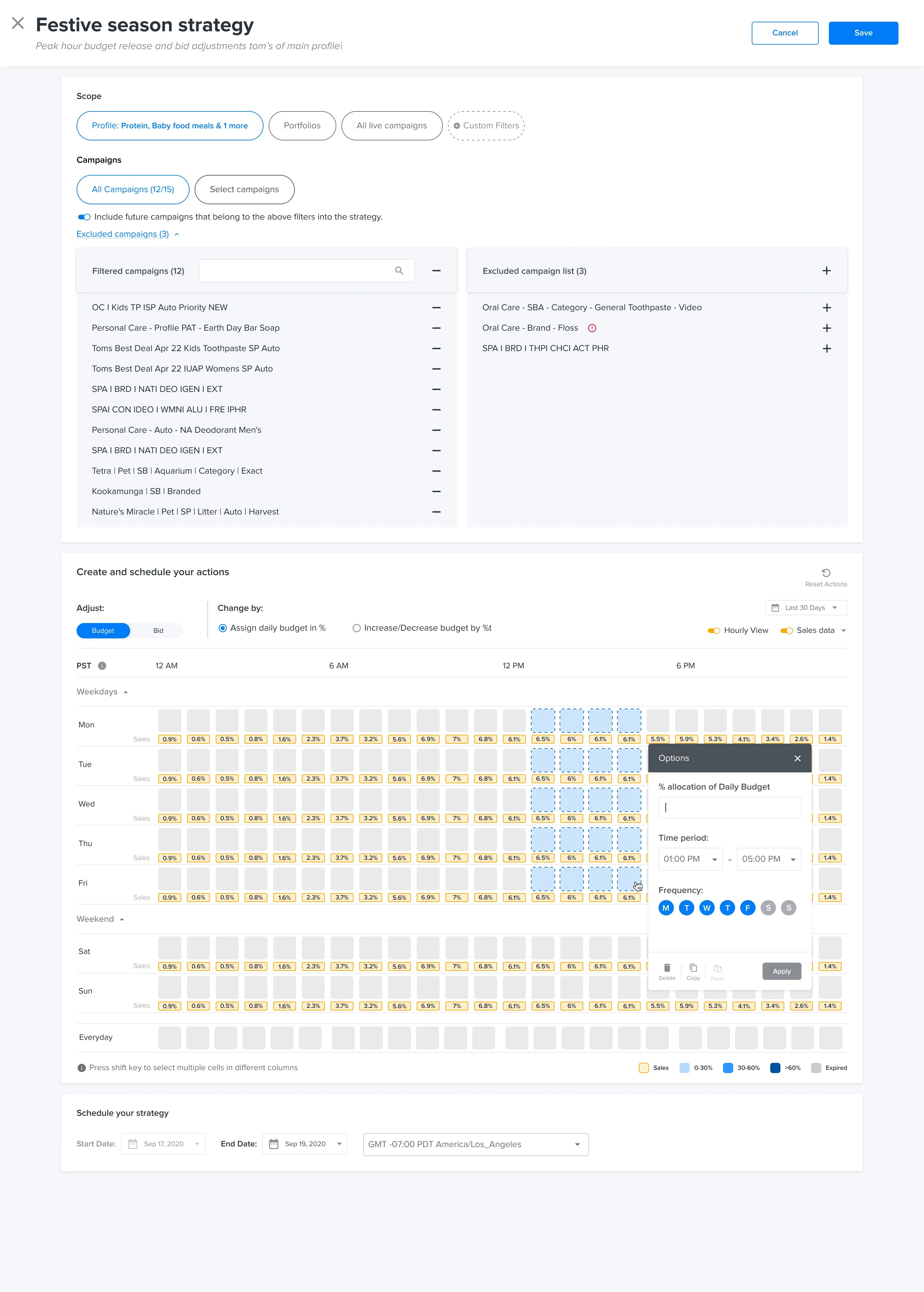The height and width of the screenshot is (1292, 924).
Task: Toggle Hourly View switch
Action: [714, 631]
